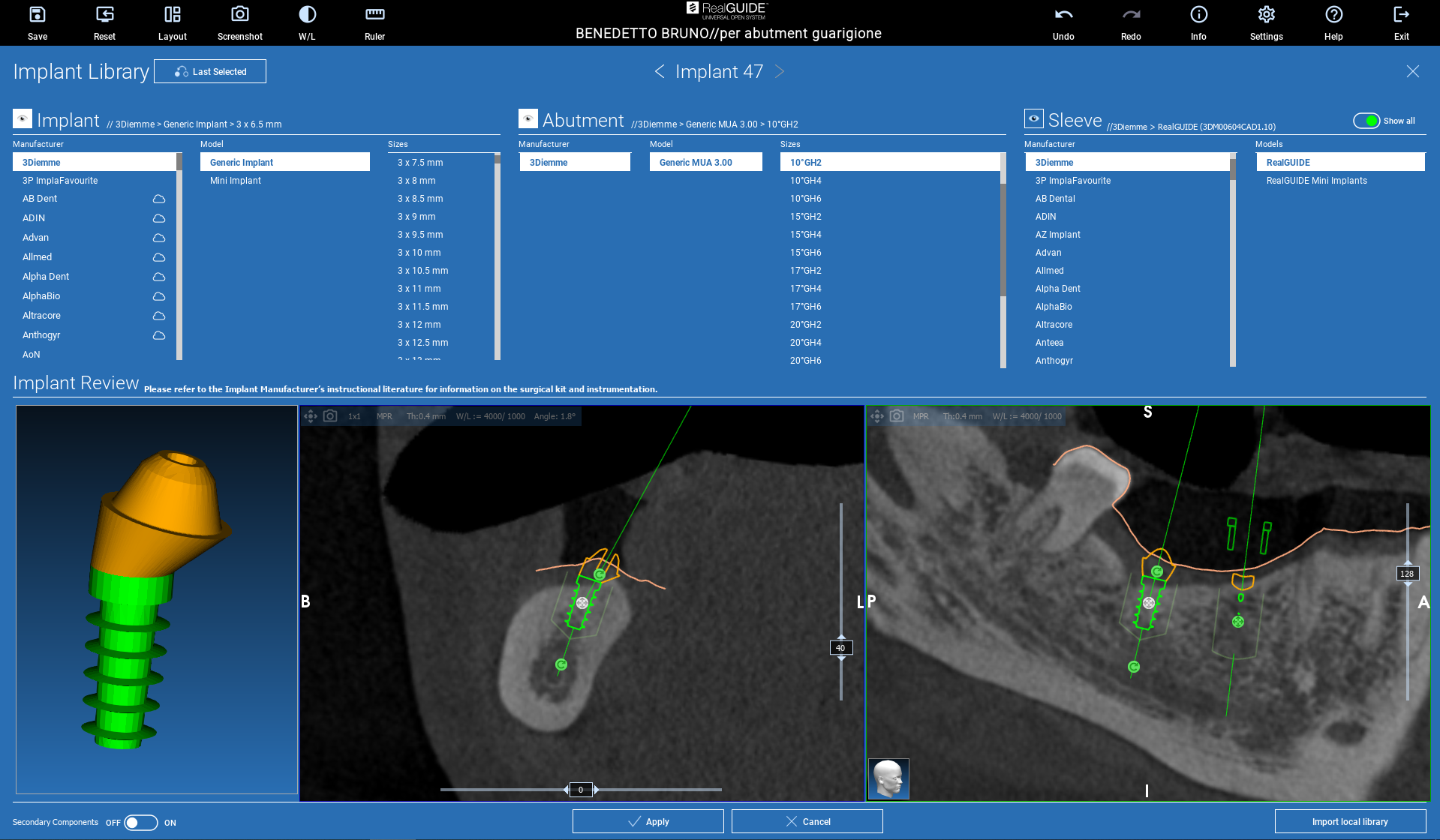Toggle the Sleeve 'Show all' switch
Screen dimensions: 1440x840
[1366, 121]
